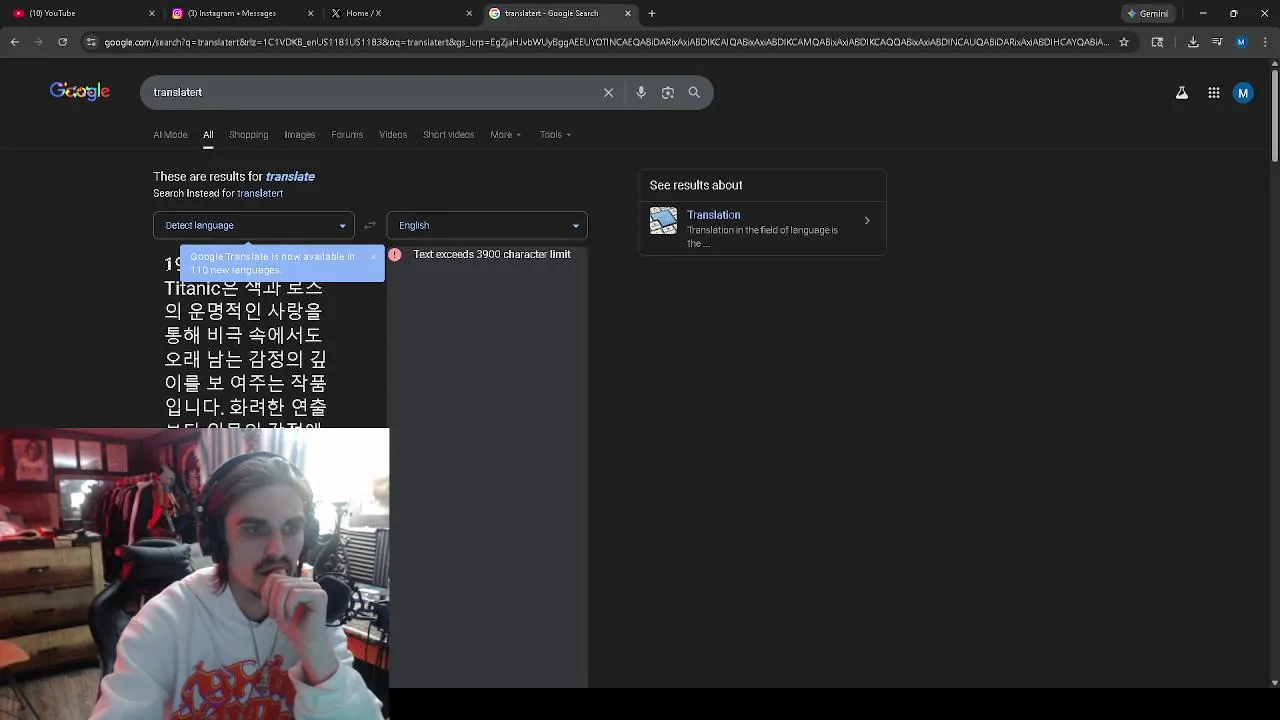The image size is (1280, 720).
Task: Reload the current page
Action: (62, 42)
